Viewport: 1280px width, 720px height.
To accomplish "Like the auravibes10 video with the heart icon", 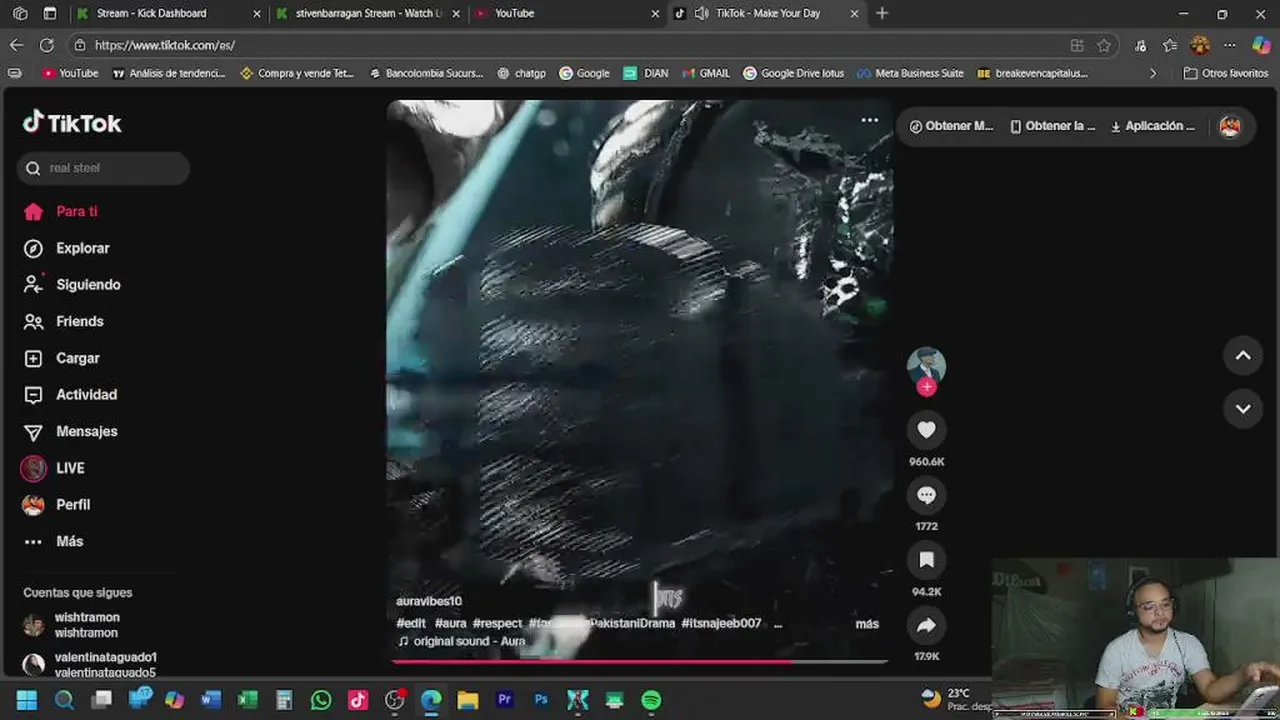I will [926, 429].
